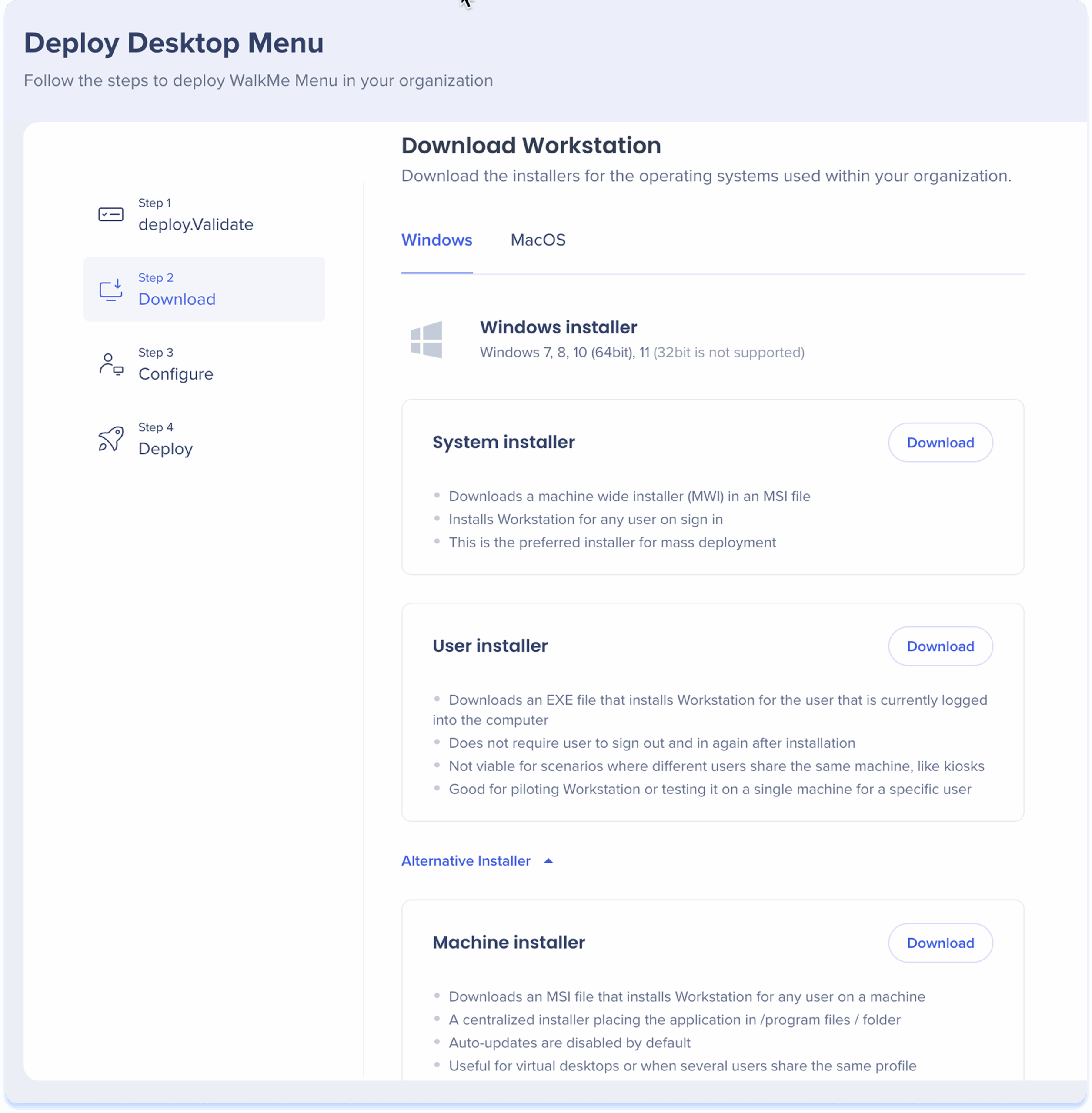Click '32bit is not supported' note
Screen dimensions: 1092x1113
[728, 352]
